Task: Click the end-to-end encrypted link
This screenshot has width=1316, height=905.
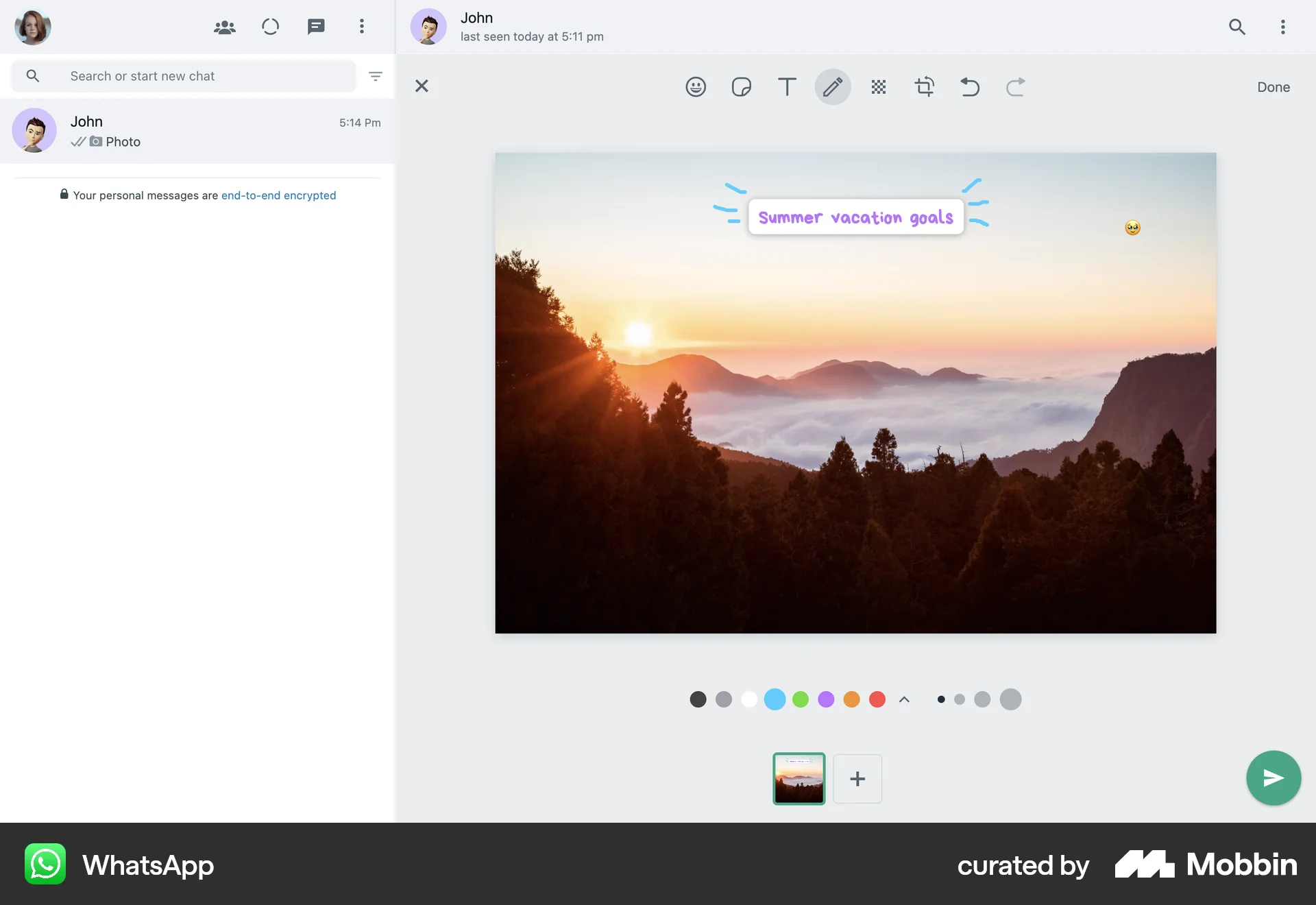Action: [278, 195]
